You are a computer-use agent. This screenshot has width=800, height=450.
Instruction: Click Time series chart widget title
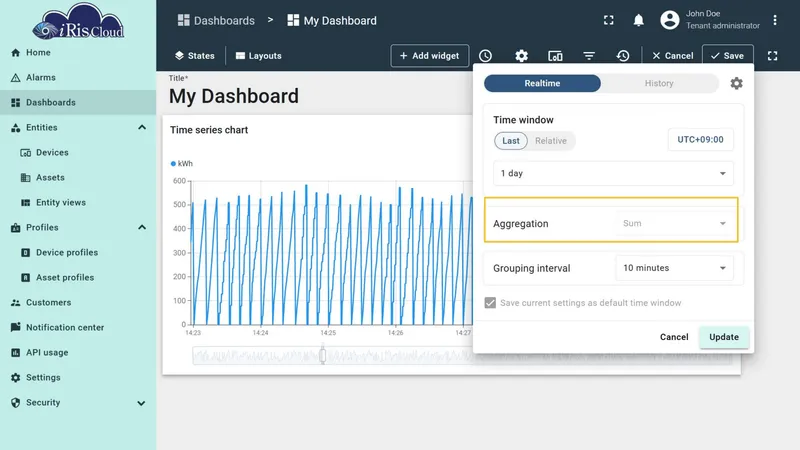coord(209,130)
